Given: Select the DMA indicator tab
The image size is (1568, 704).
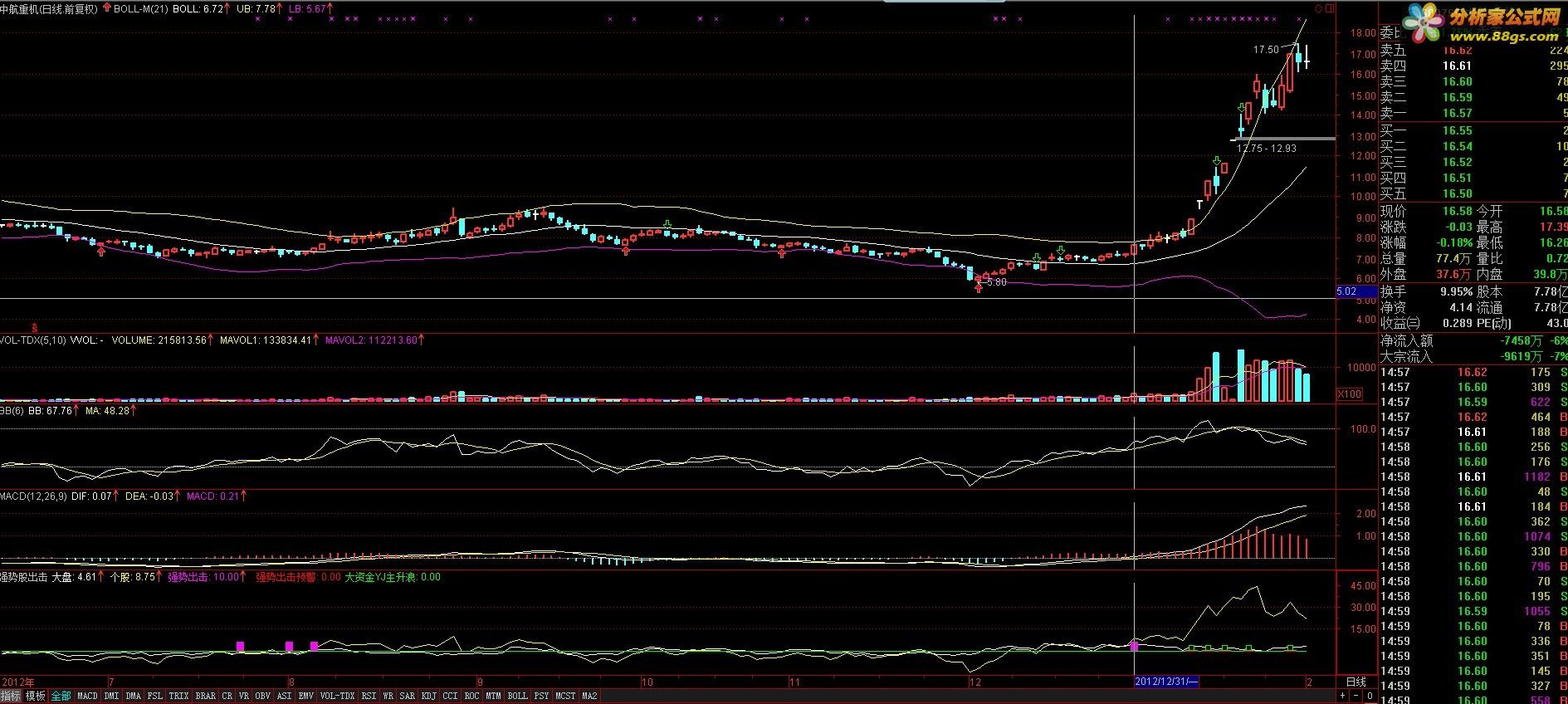Looking at the screenshot, I should (133, 696).
